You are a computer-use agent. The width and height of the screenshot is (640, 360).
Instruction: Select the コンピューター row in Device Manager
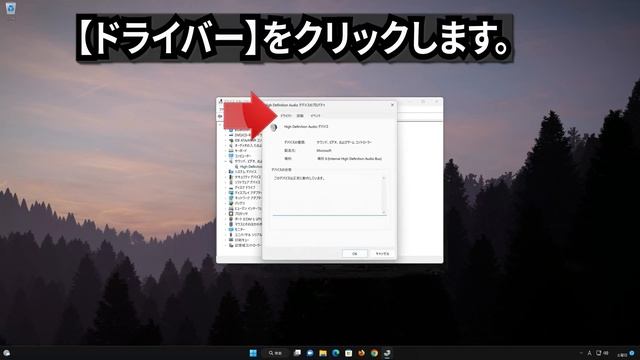coord(242,156)
